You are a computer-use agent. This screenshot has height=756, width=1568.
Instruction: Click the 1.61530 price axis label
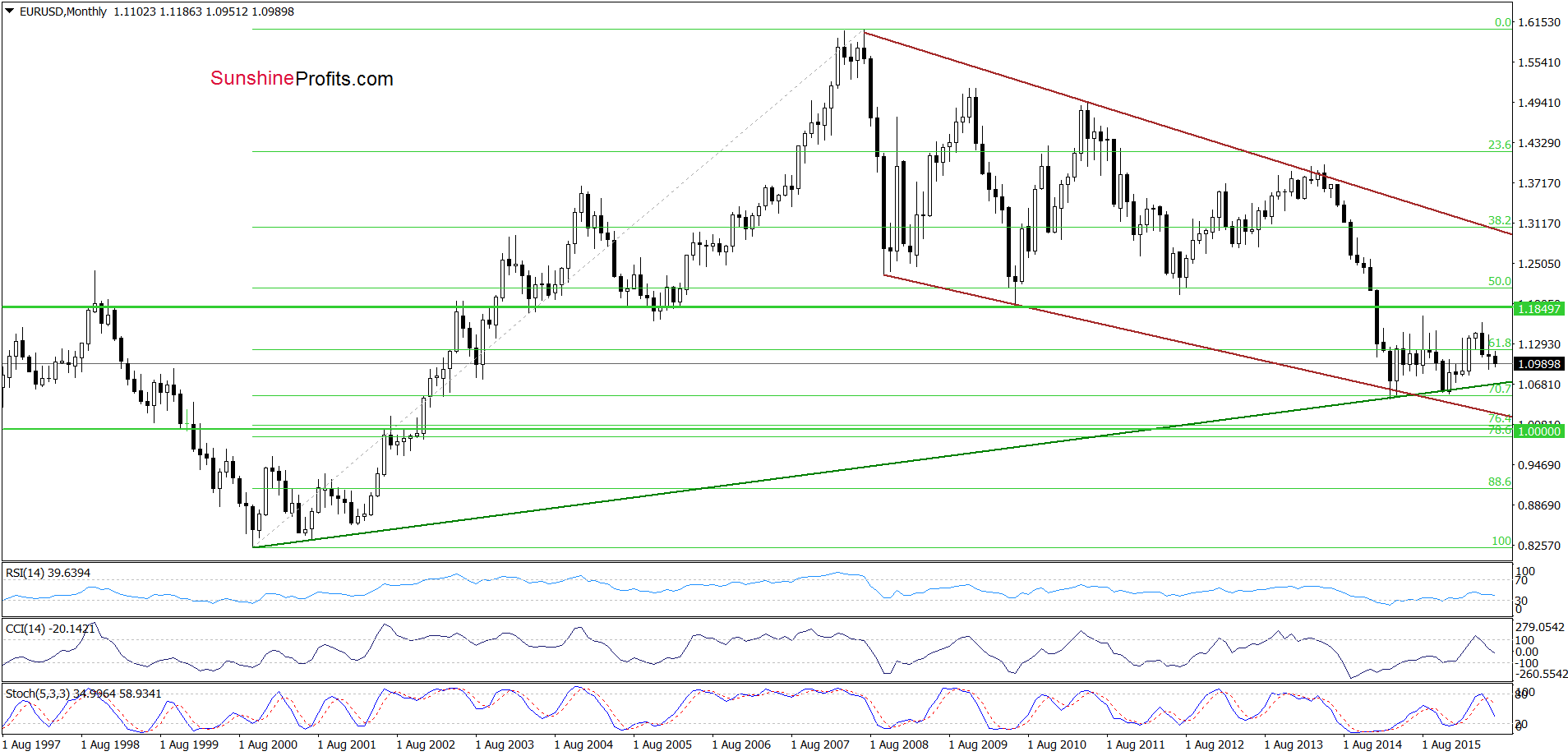click(1539, 22)
